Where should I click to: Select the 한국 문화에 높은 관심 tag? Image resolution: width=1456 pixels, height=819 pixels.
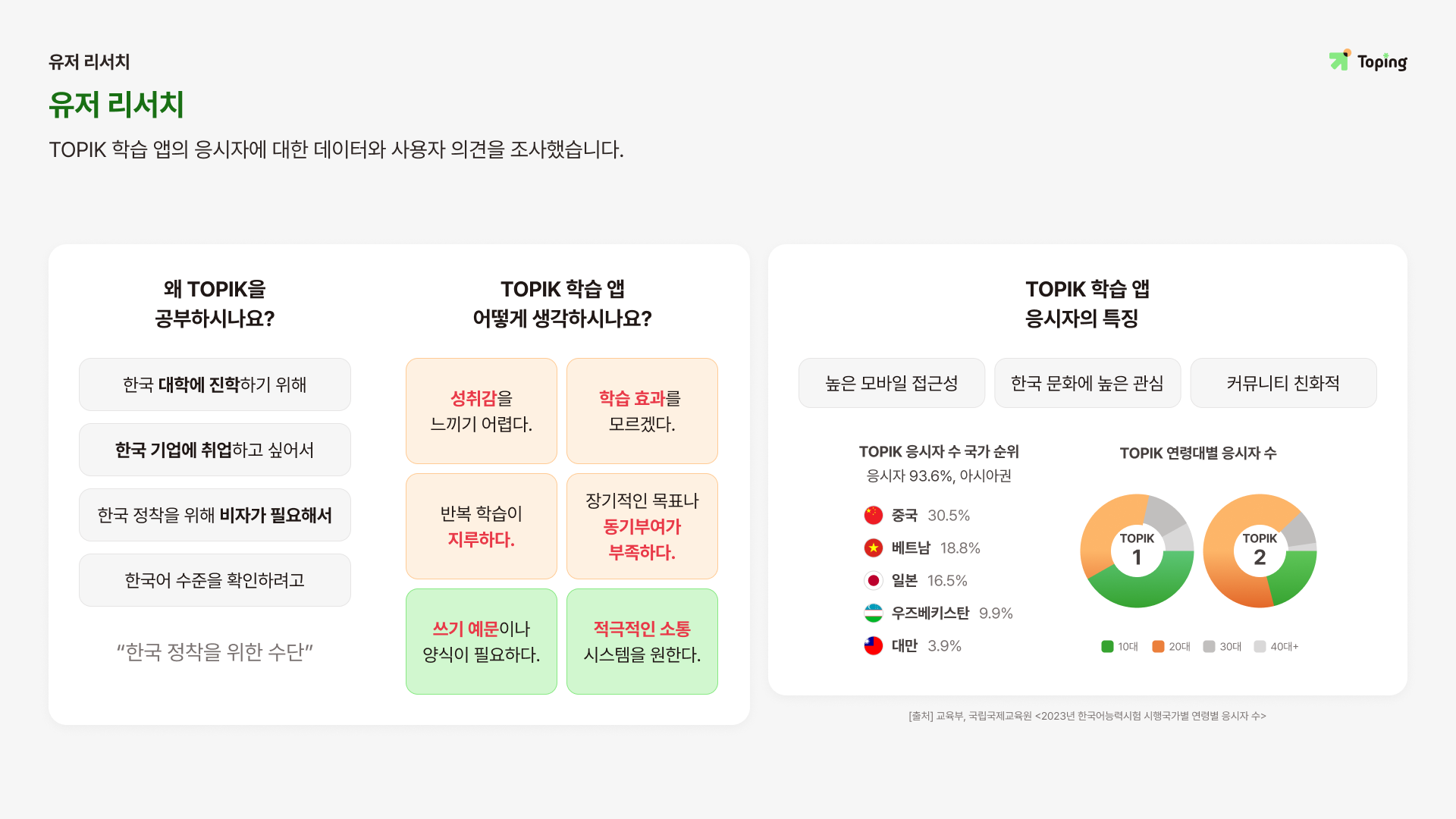1087,383
